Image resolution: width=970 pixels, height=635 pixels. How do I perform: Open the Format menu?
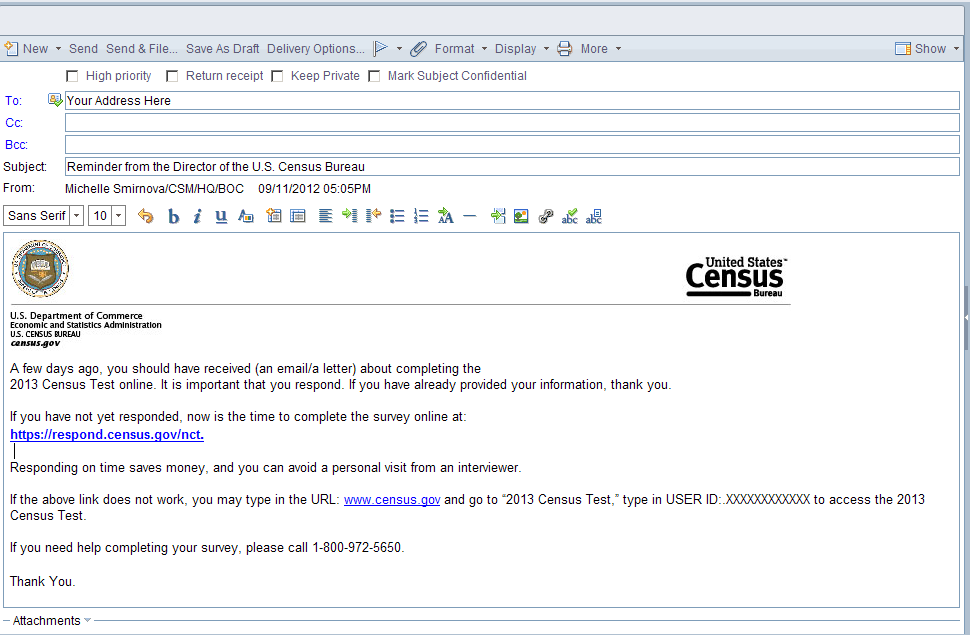pyautogui.click(x=454, y=48)
